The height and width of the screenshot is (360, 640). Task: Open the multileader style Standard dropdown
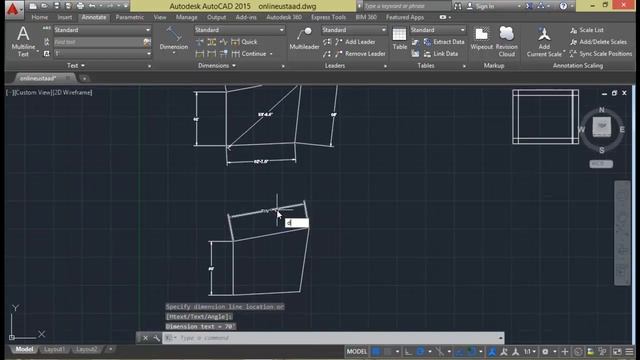point(354,30)
